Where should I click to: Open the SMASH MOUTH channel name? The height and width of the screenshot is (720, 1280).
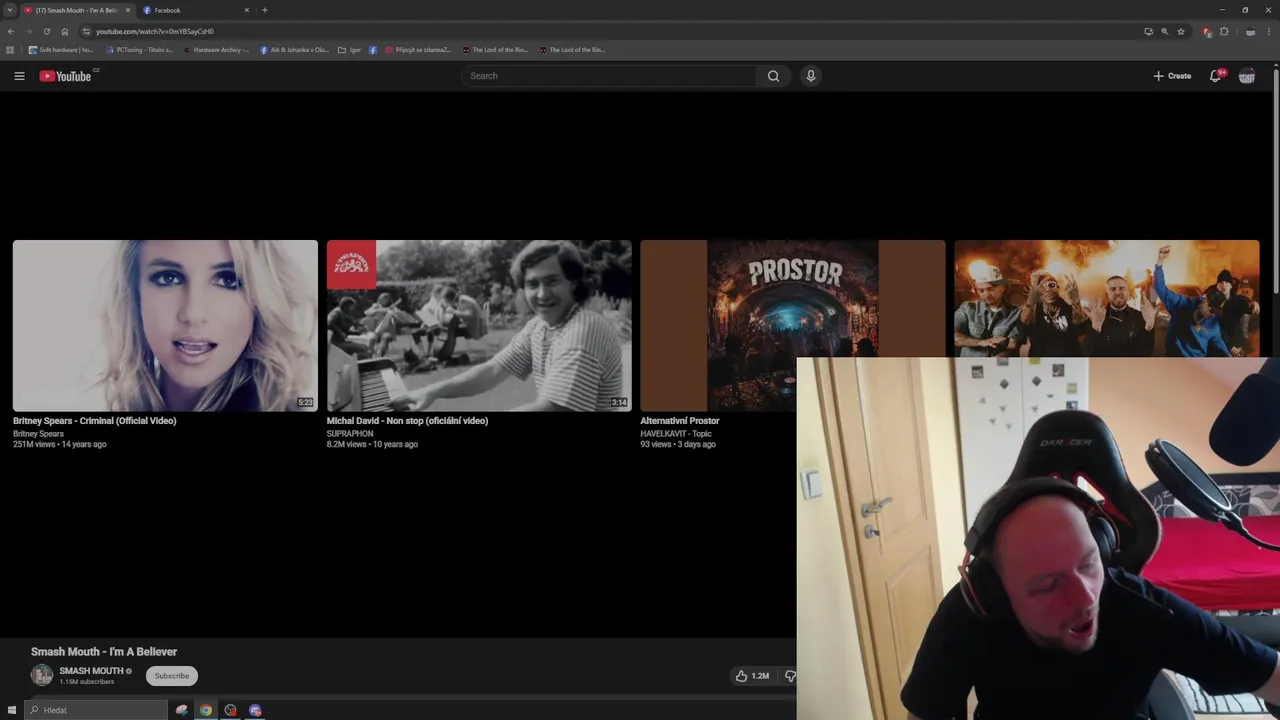point(91,671)
